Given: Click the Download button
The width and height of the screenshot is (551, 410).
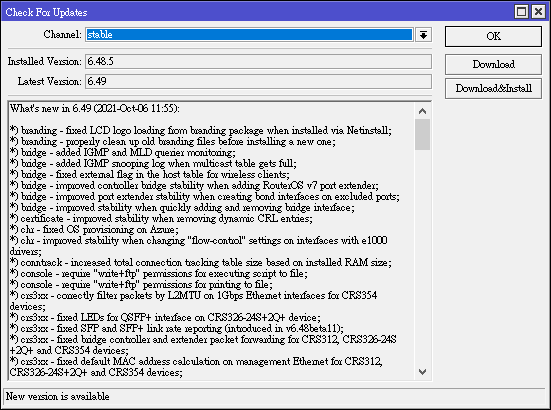Looking at the screenshot, I should (x=493, y=64).
